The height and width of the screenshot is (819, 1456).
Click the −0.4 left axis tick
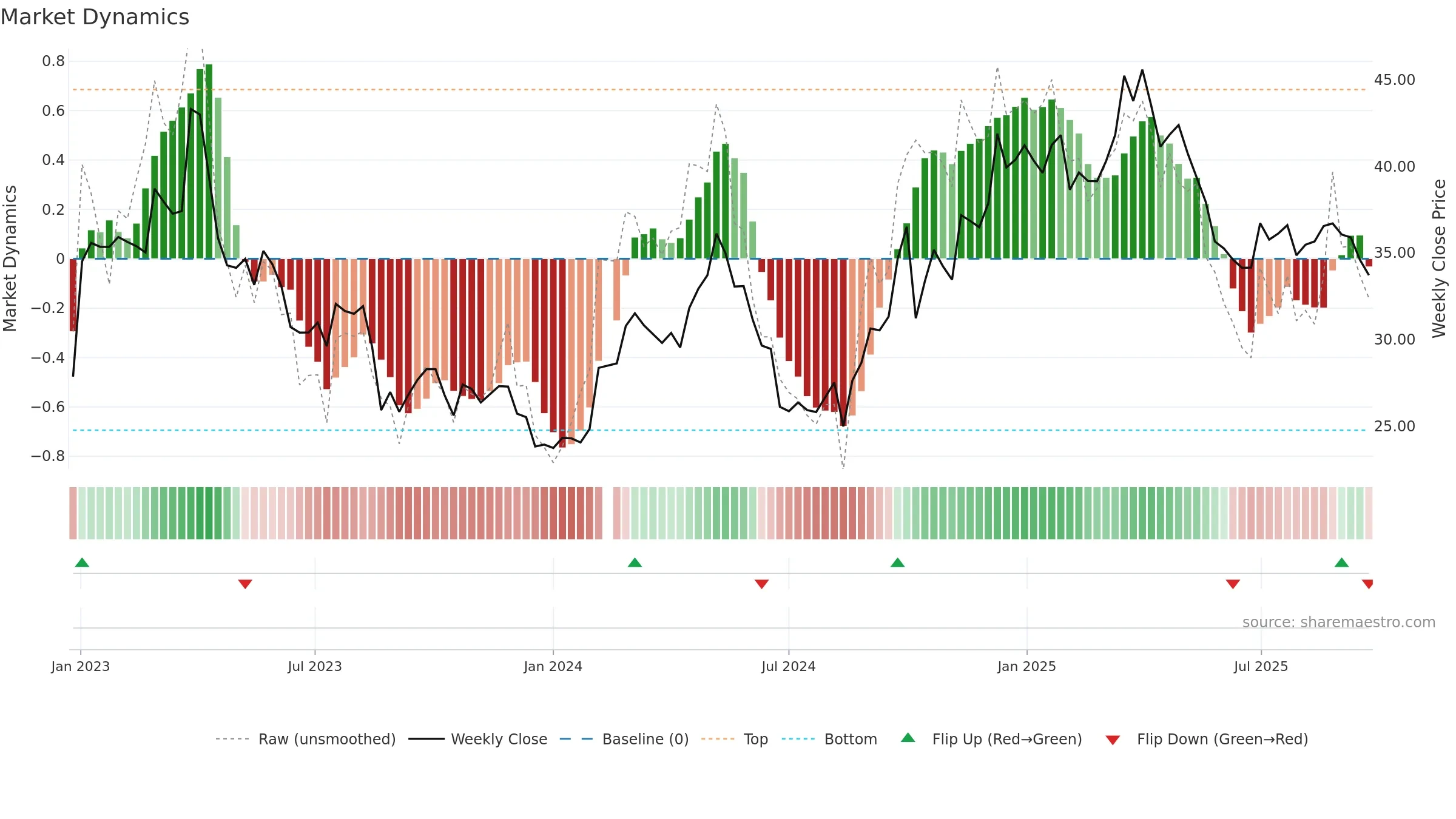pyautogui.click(x=48, y=358)
